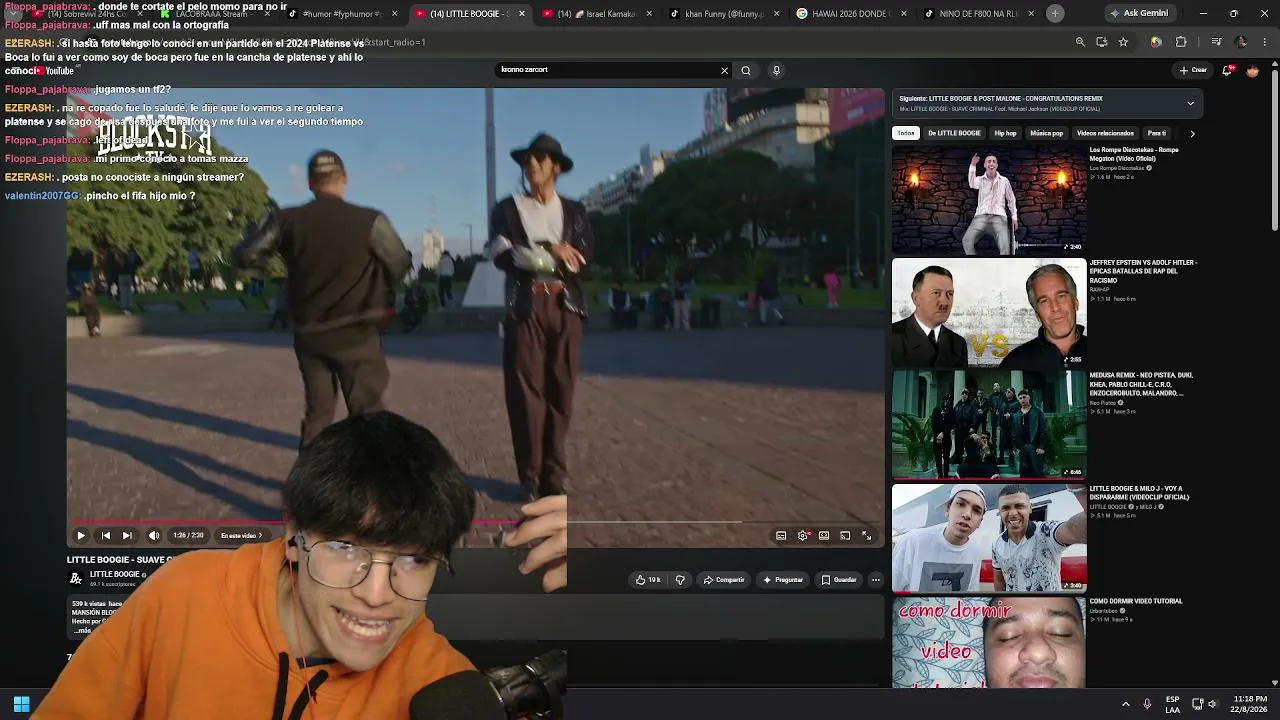Open the 'En este video' chapters chip
Image resolution: width=1280 pixels, height=720 pixels.
coord(241,536)
